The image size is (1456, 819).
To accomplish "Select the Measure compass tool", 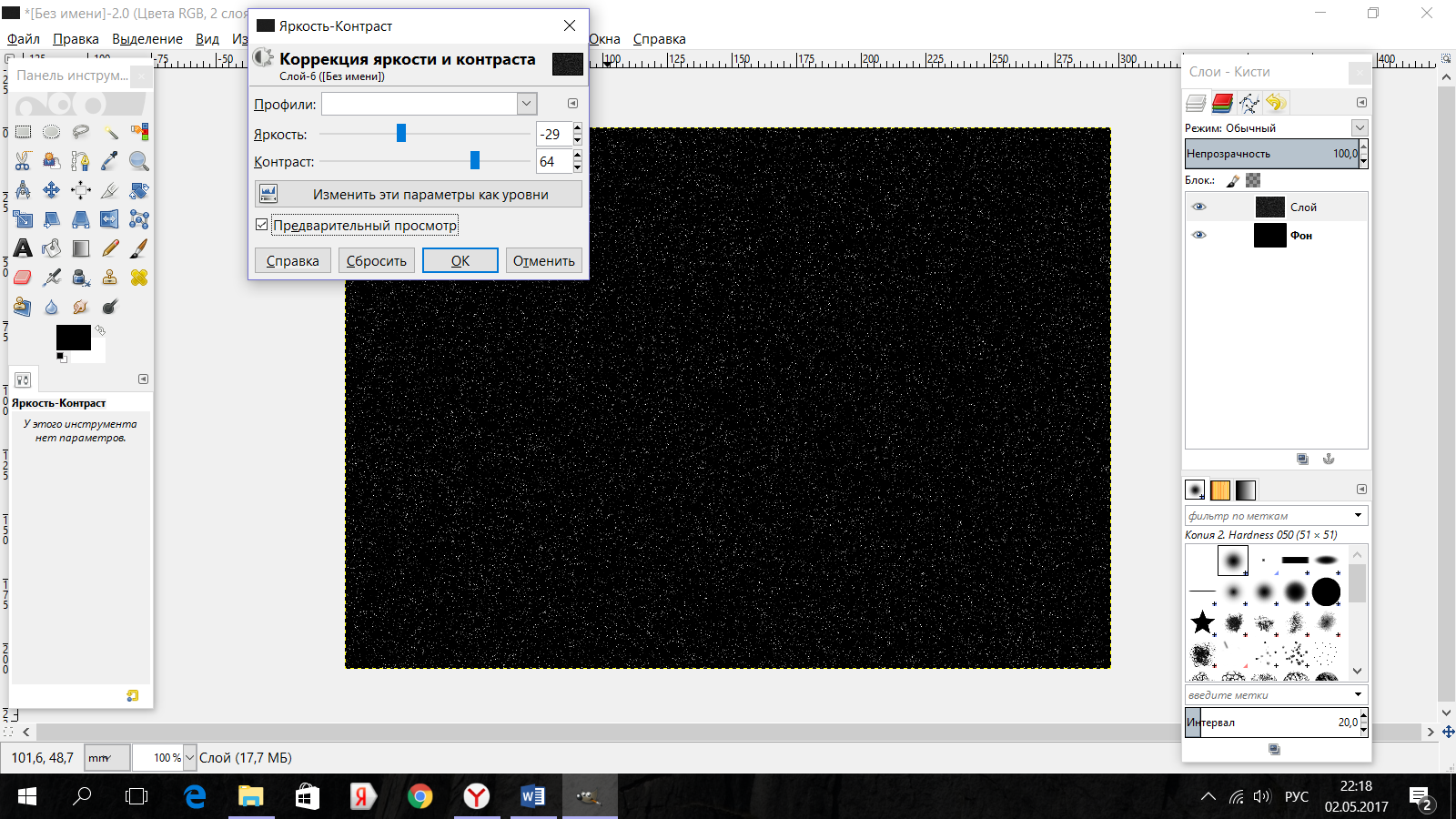I will (x=23, y=190).
